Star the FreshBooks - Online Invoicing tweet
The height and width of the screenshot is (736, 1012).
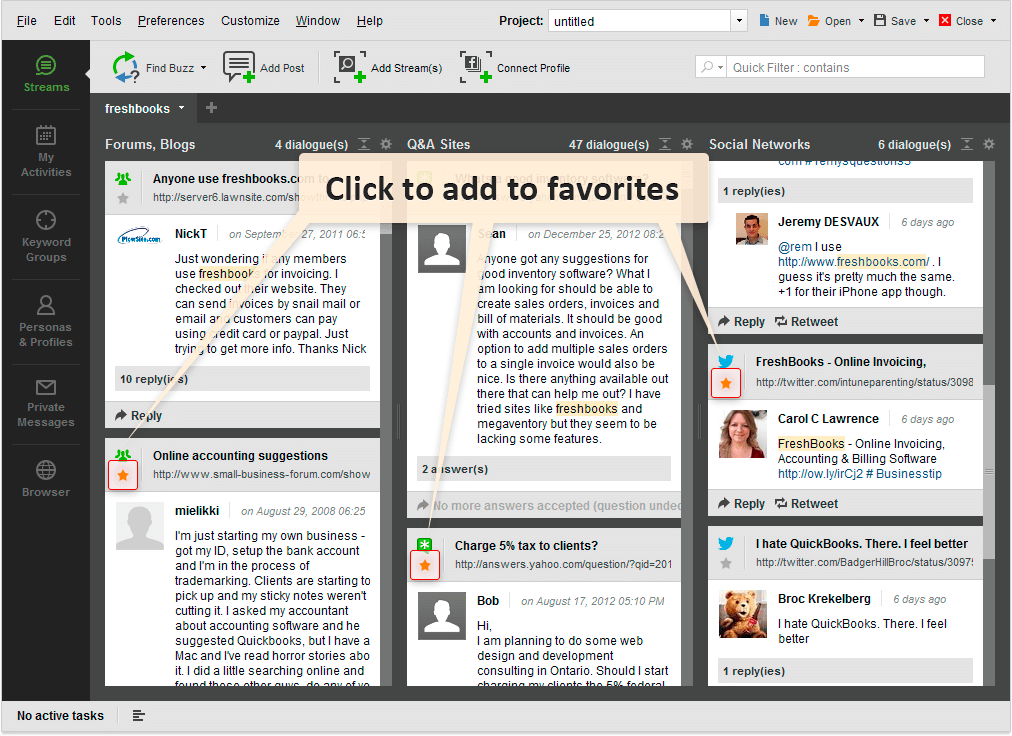726,383
